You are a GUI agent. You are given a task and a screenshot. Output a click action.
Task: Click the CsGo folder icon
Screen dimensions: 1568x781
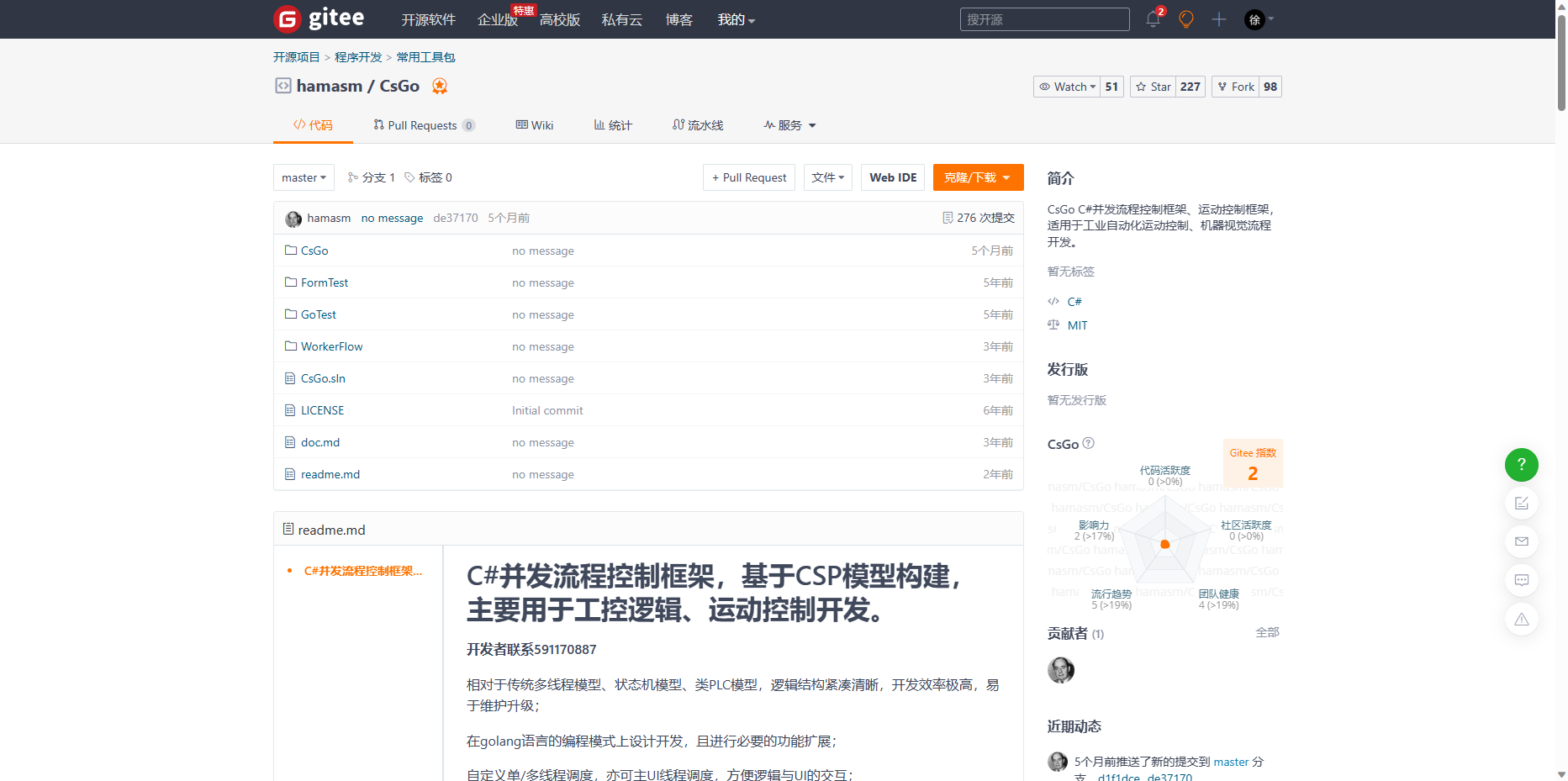coord(291,251)
